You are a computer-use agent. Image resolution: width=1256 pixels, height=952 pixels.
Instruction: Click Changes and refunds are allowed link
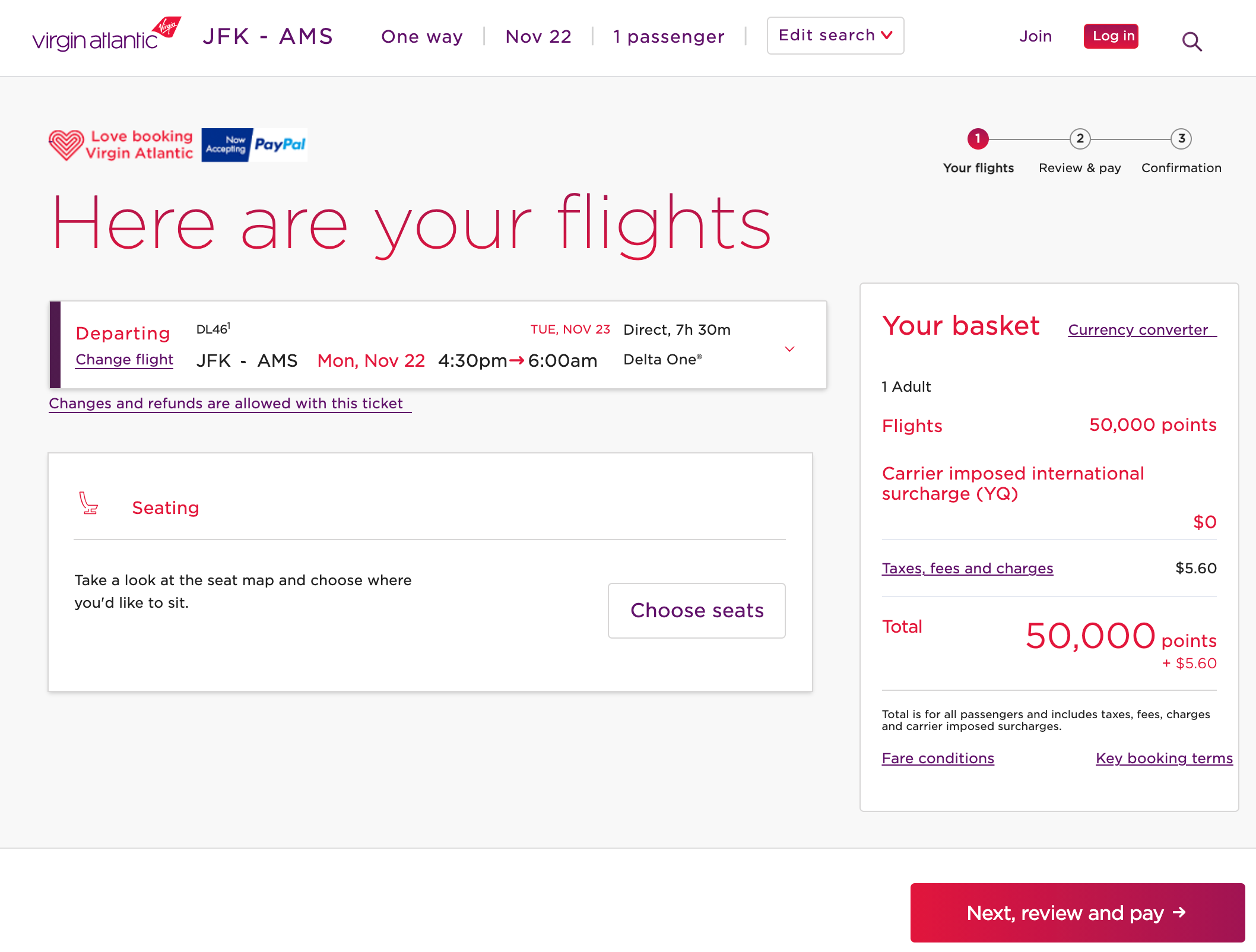tap(229, 403)
